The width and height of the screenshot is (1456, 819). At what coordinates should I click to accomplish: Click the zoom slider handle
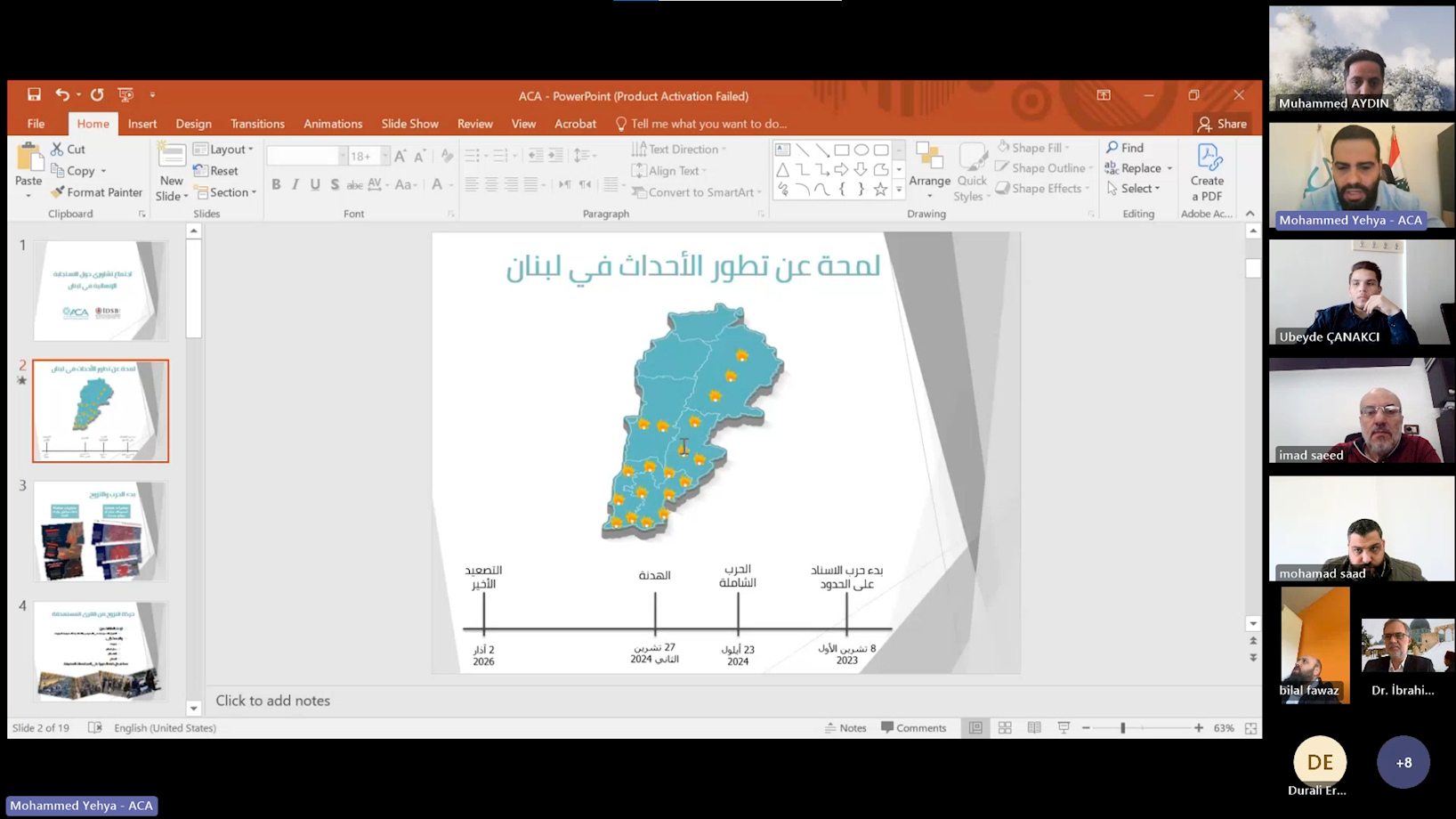(x=1123, y=727)
